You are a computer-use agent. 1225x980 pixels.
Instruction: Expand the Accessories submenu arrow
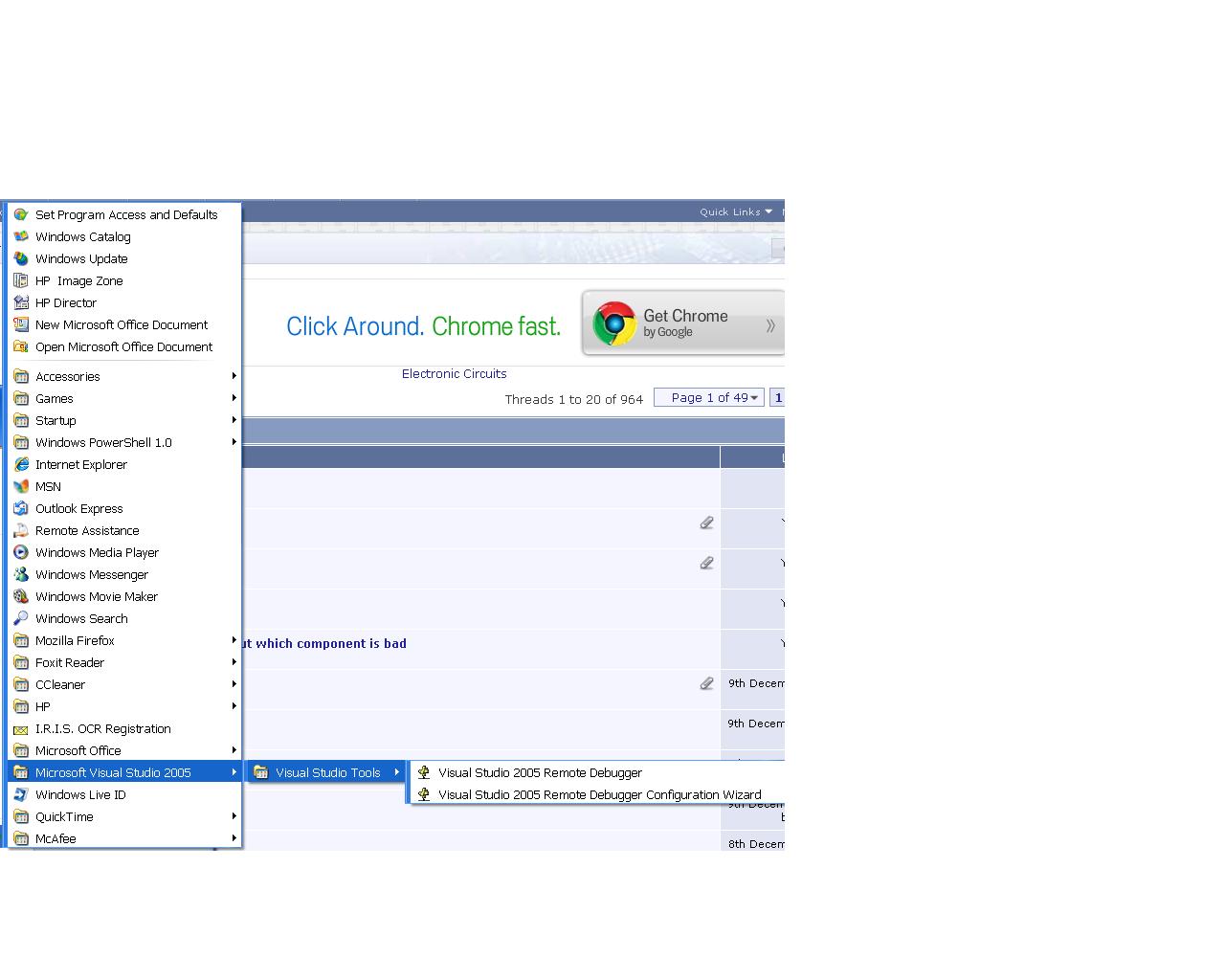[x=234, y=376]
